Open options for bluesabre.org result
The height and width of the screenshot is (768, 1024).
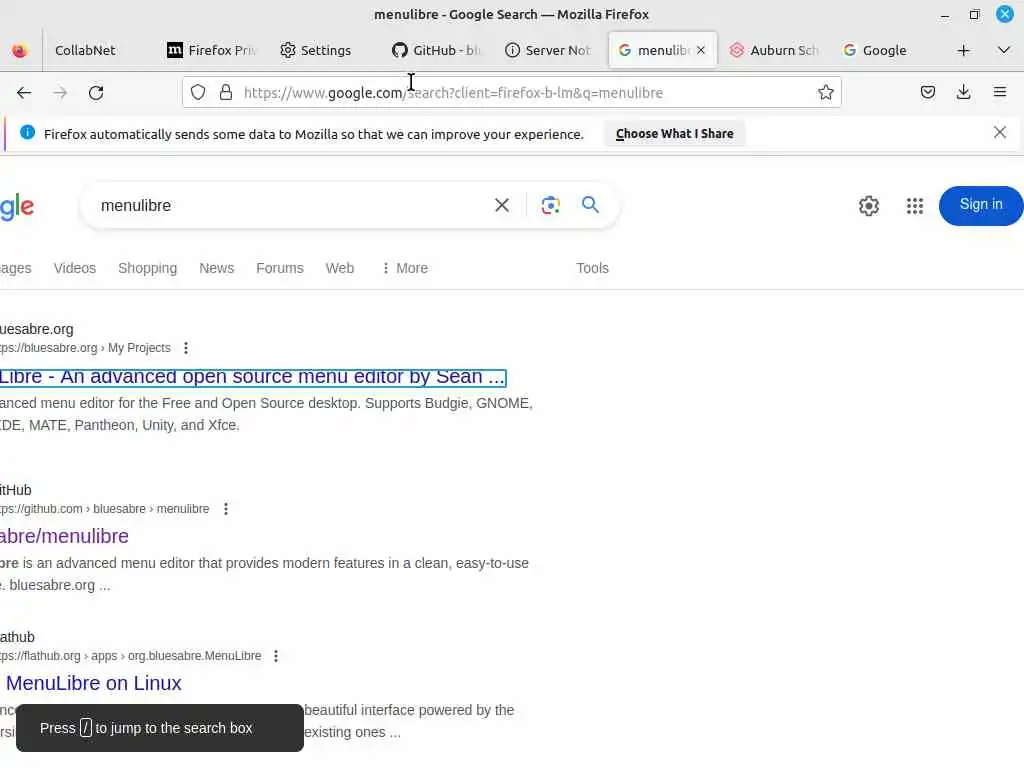(x=186, y=348)
